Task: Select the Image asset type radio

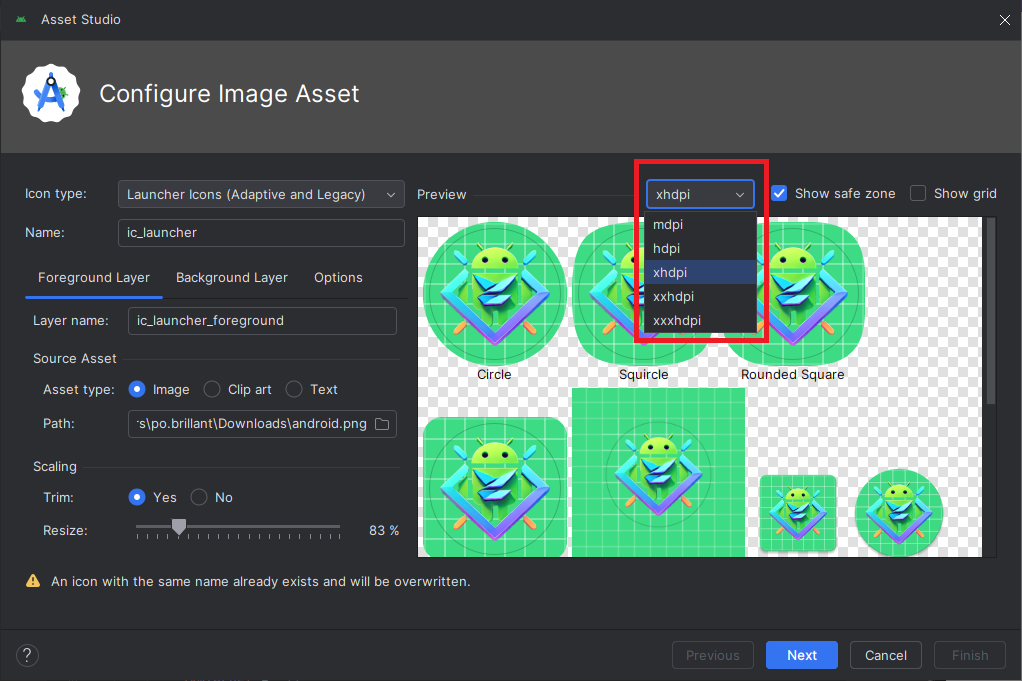Action: 137,389
